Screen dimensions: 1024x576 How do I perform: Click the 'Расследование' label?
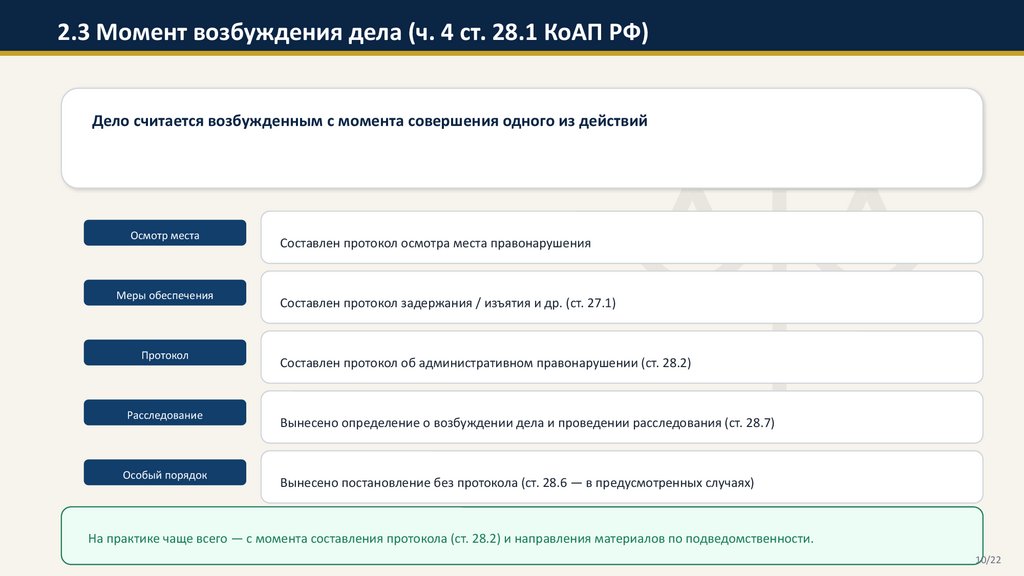point(165,413)
